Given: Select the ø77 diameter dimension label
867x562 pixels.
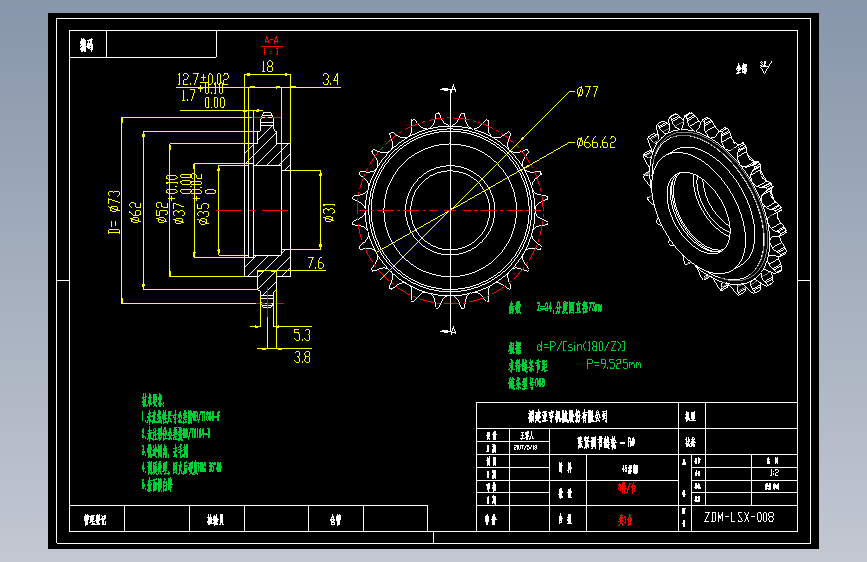Looking at the screenshot, I should coord(587,92).
